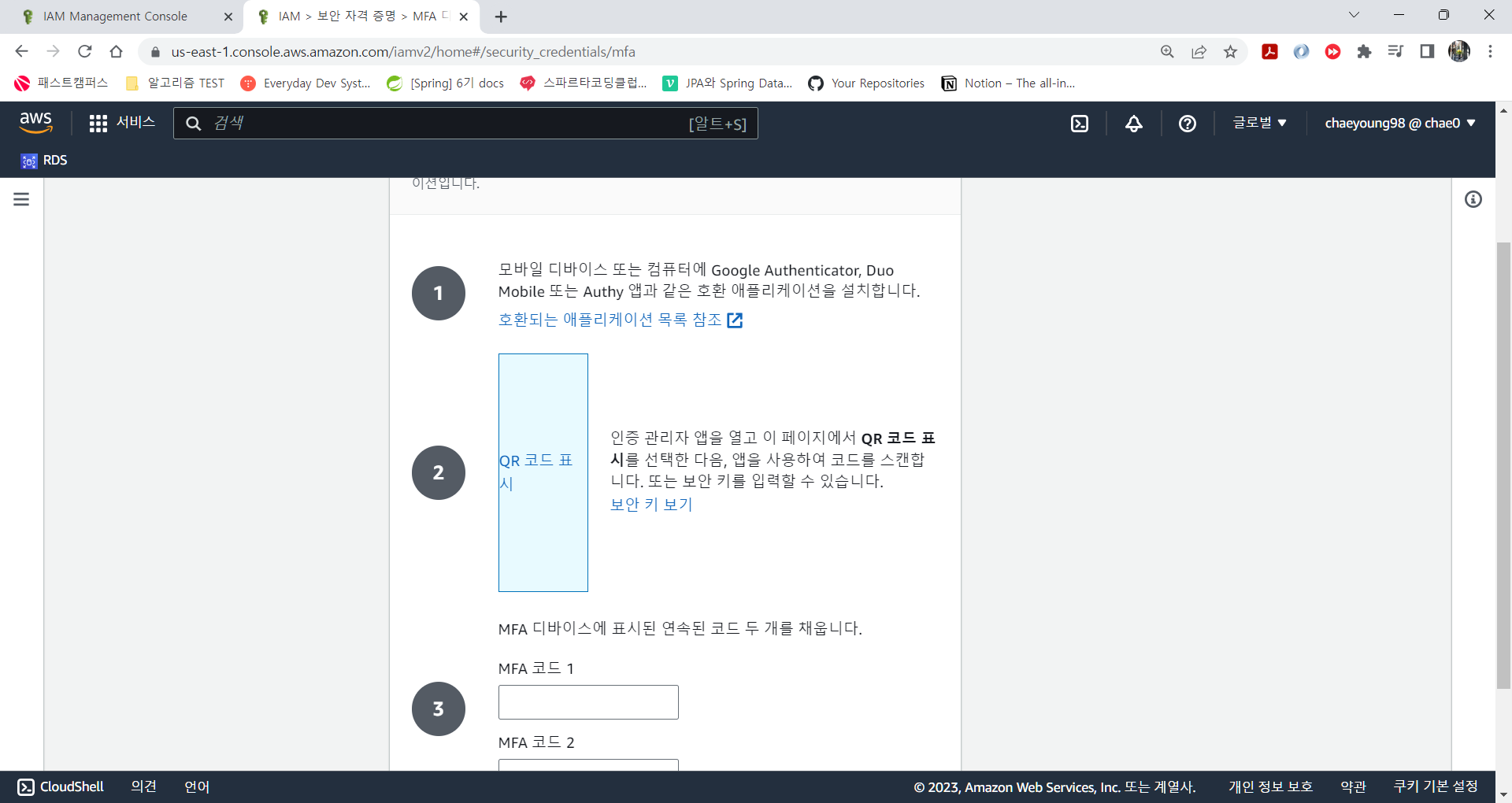This screenshot has height=803, width=1512.
Task: Open 약관 footer link
Action: coord(1353,786)
